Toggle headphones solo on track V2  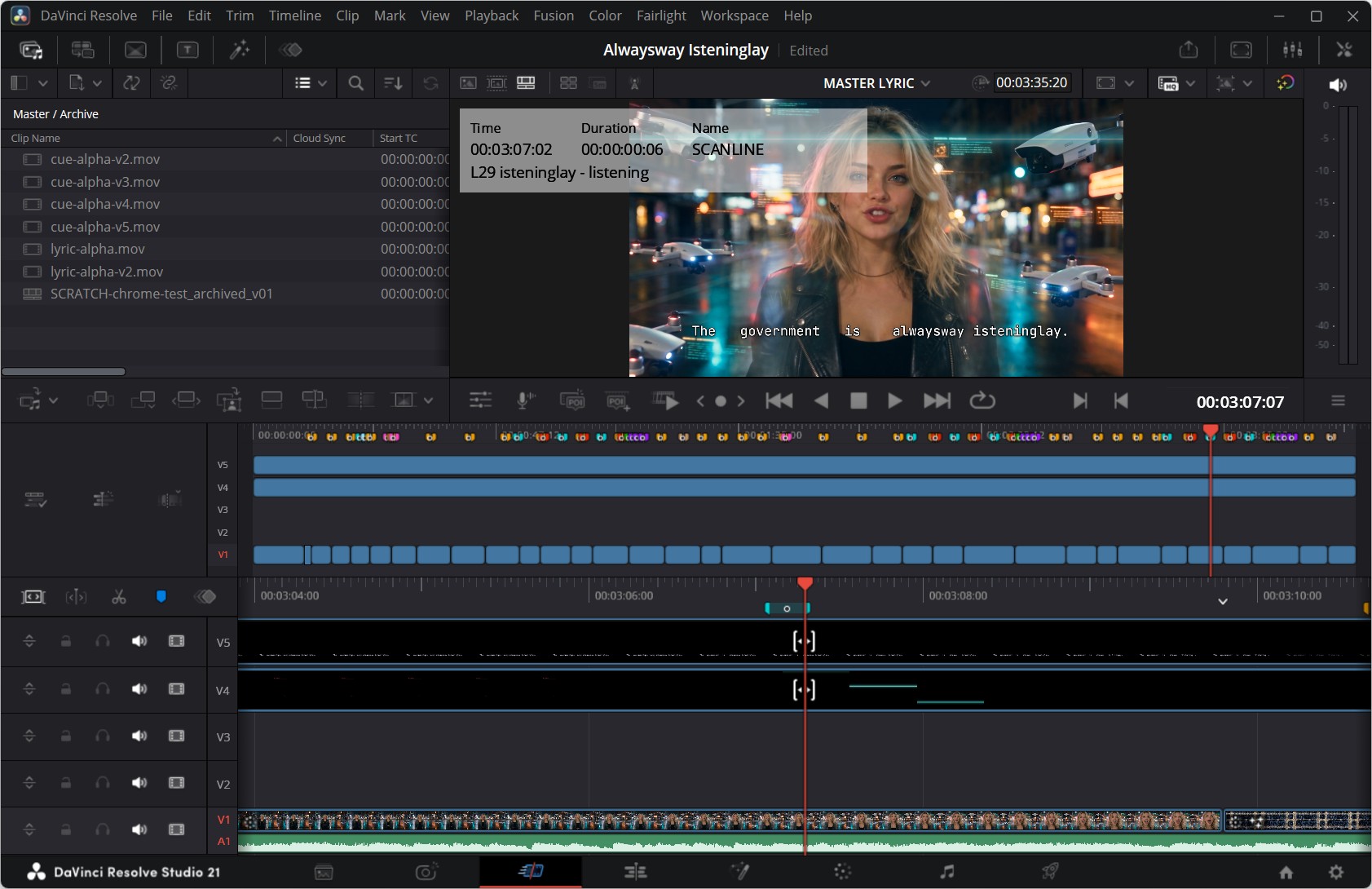[103, 783]
